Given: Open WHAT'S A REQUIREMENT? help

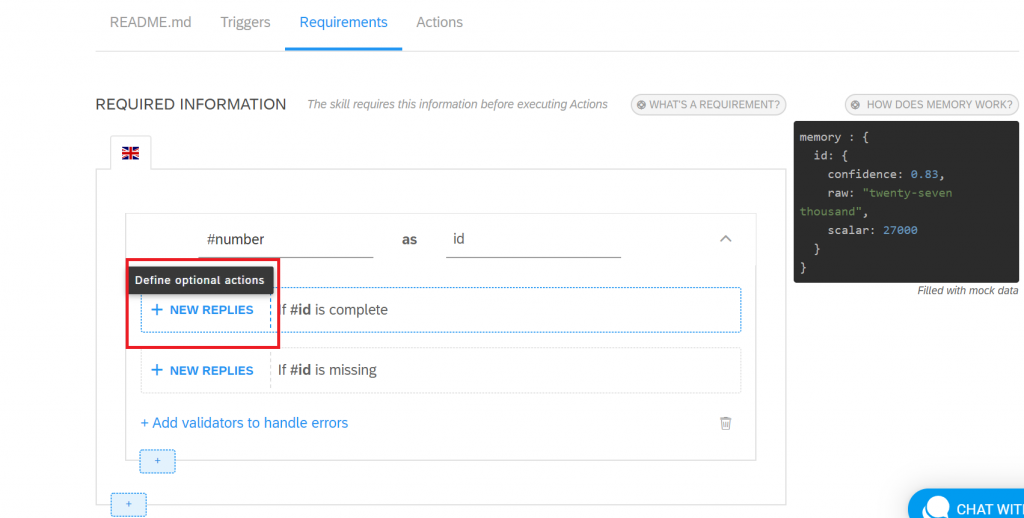Looking at the screenshot, I should (708, 105).
